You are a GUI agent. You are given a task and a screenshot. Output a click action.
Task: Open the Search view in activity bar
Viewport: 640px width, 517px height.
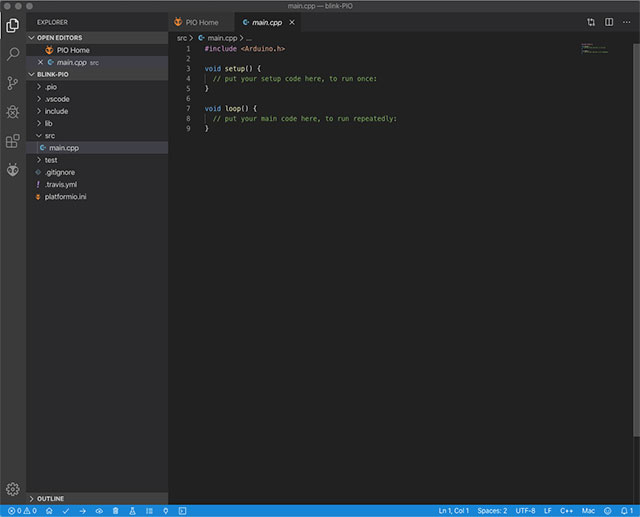coord(13,54)
